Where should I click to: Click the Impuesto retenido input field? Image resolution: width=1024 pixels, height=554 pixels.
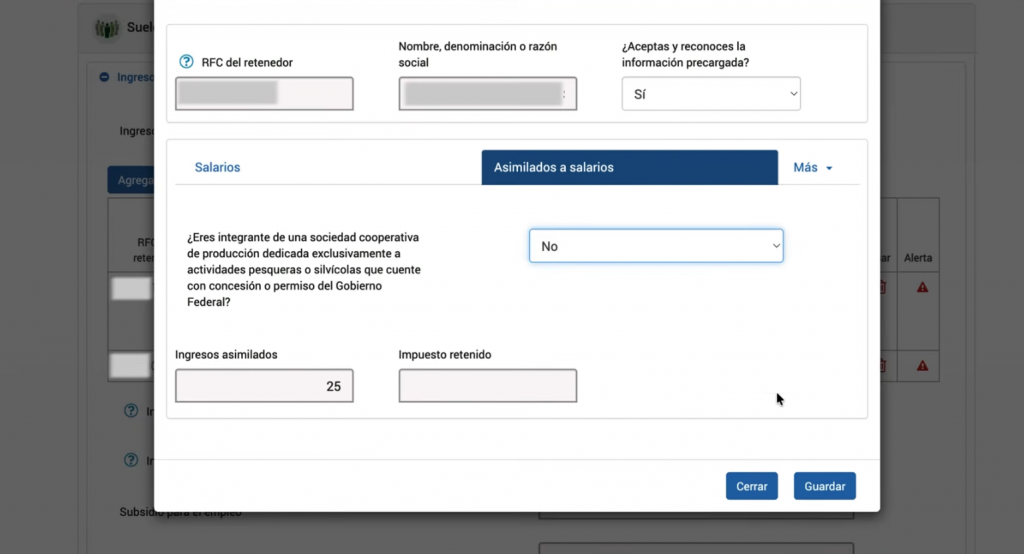[x=487, y=386]
